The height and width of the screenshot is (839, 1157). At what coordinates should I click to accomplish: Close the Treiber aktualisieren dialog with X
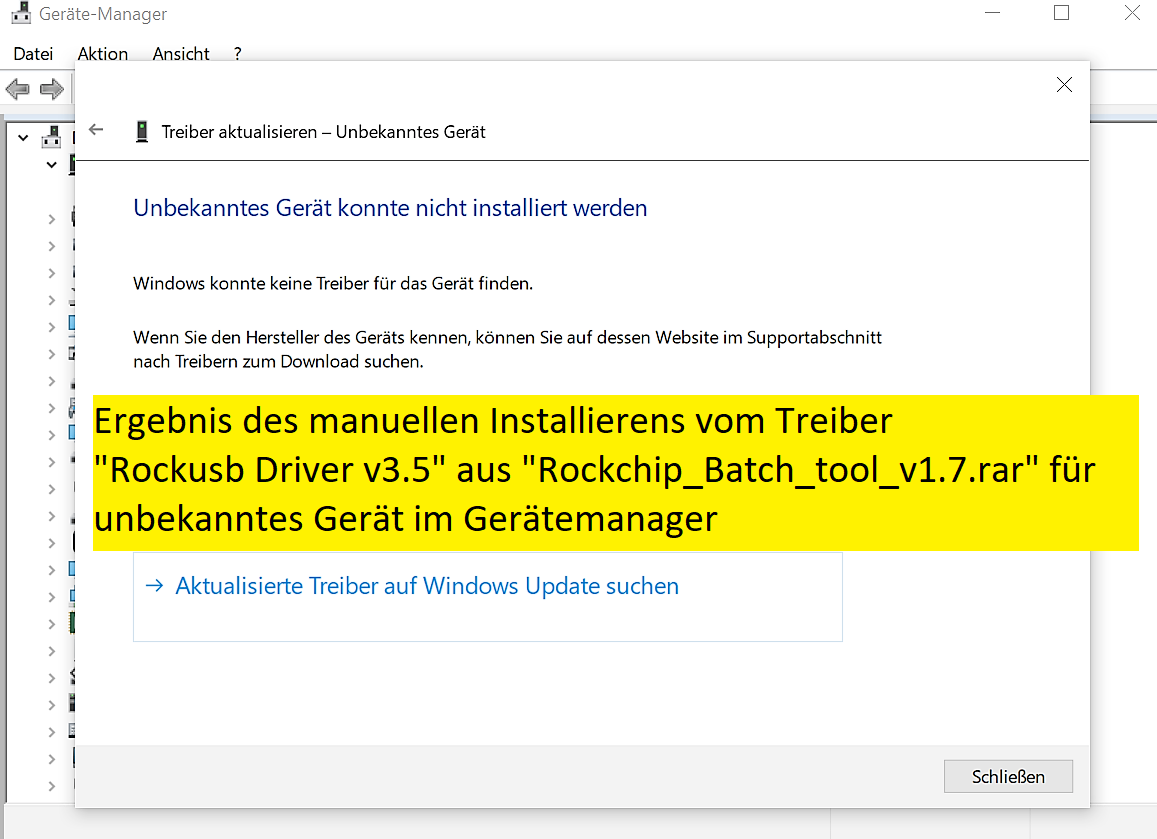1064,85
